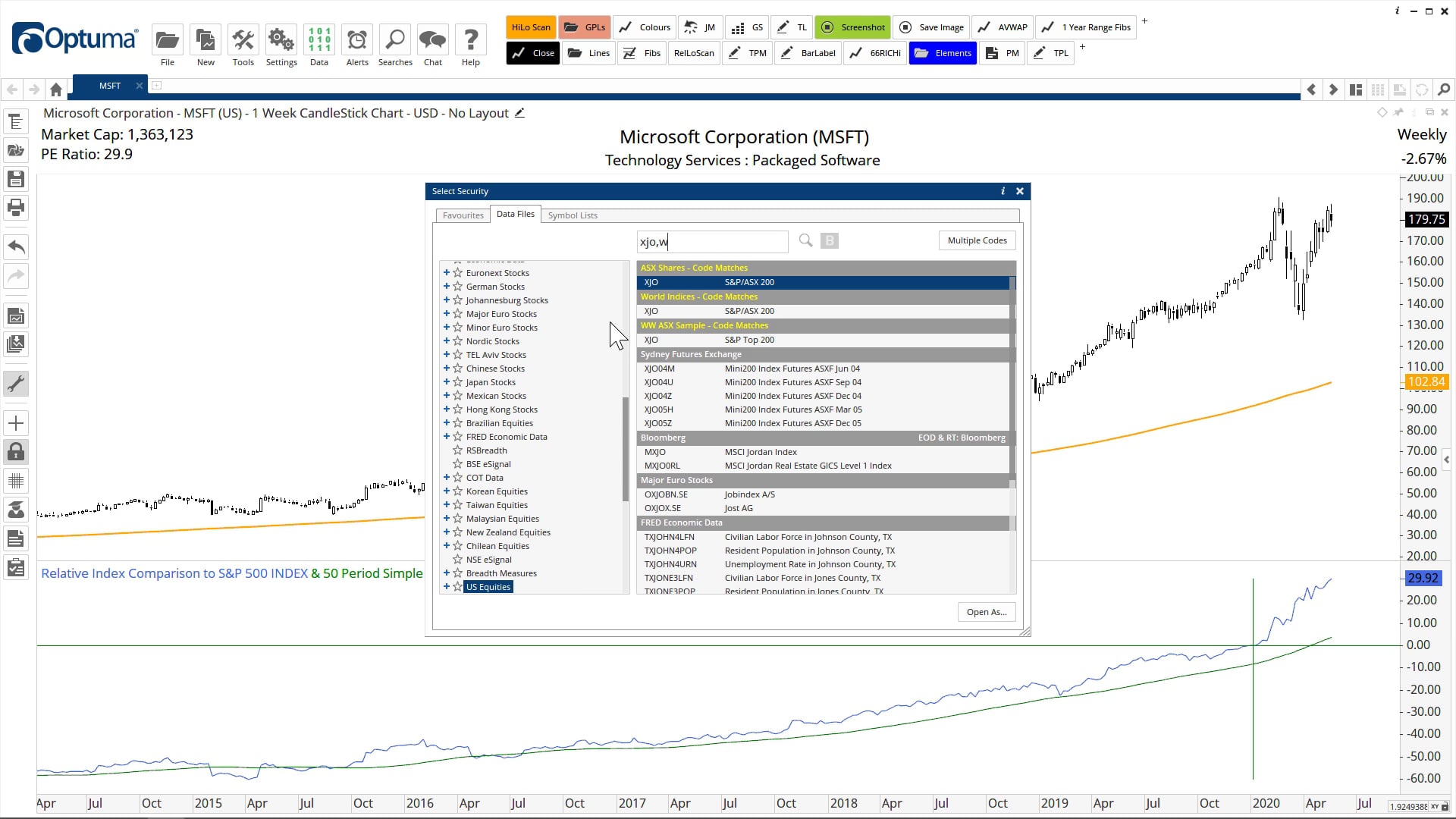Favourite the Euronext Stocks star
This screenshot has width=1456, height=819.
[458, 273]
